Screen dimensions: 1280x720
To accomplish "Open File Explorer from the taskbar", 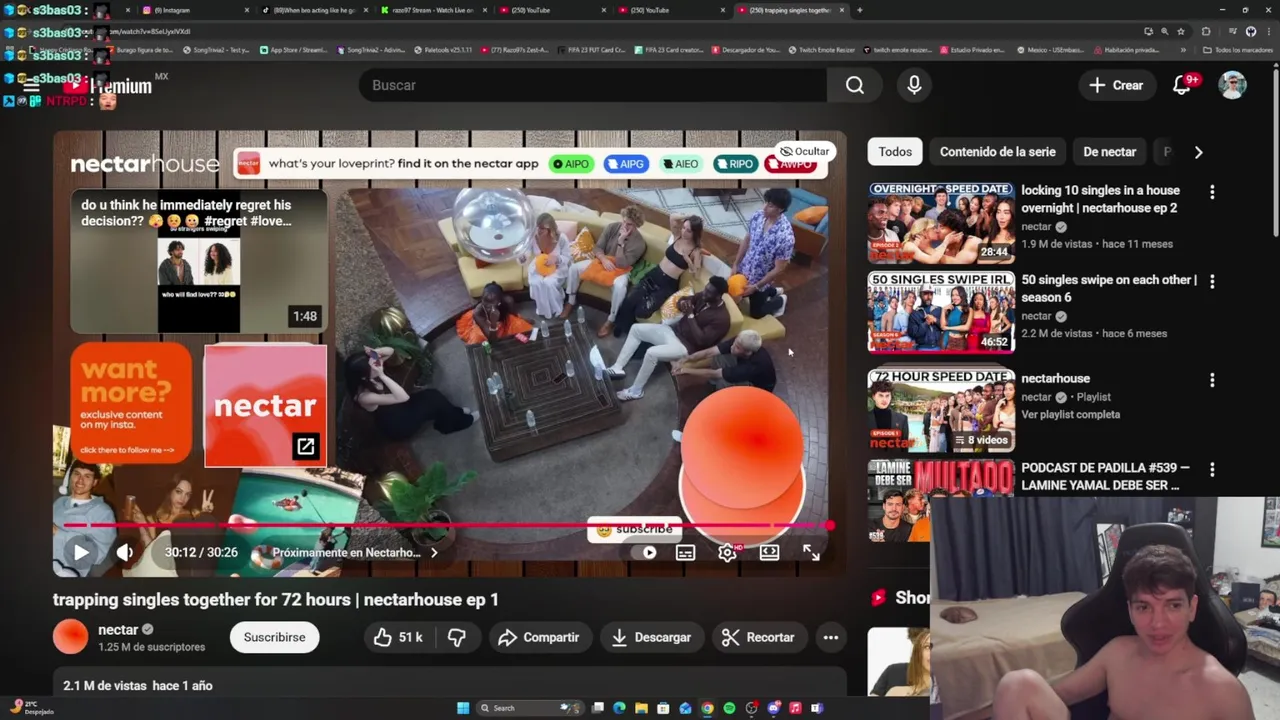I will tap(641, 708).
